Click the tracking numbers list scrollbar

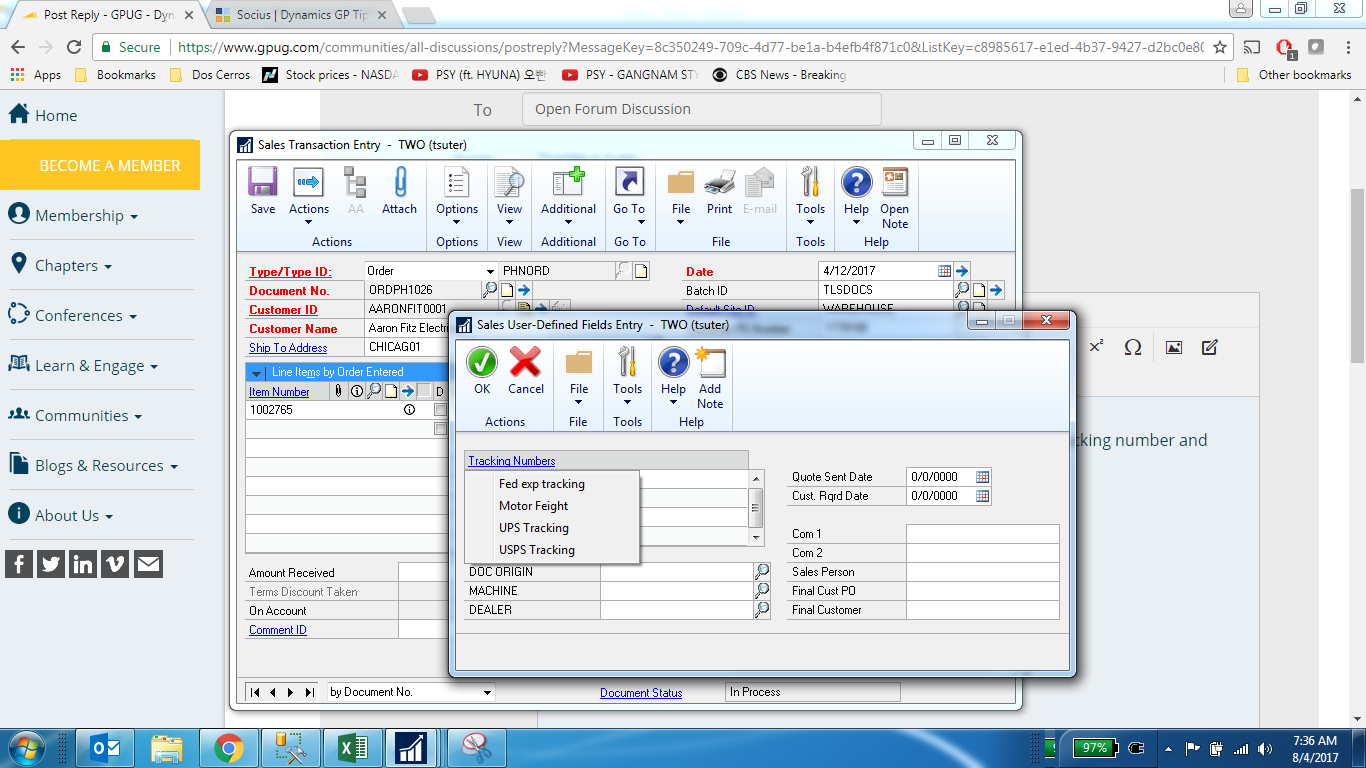756,508
